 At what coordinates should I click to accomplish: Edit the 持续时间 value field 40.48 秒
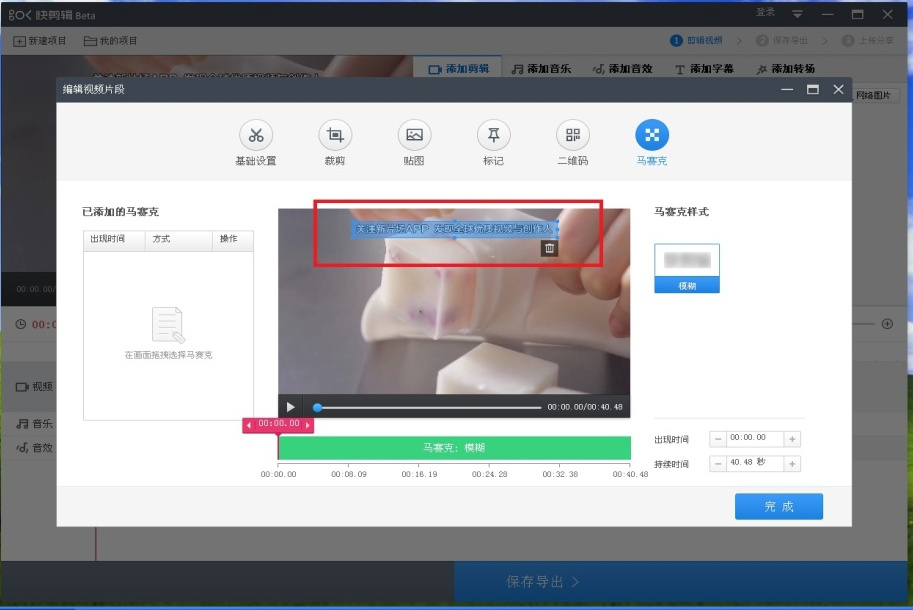755,463
